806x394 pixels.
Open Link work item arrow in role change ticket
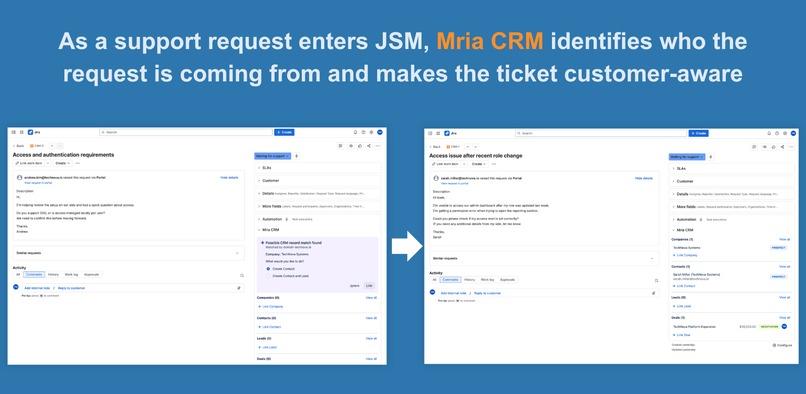(x=465, y=164)
